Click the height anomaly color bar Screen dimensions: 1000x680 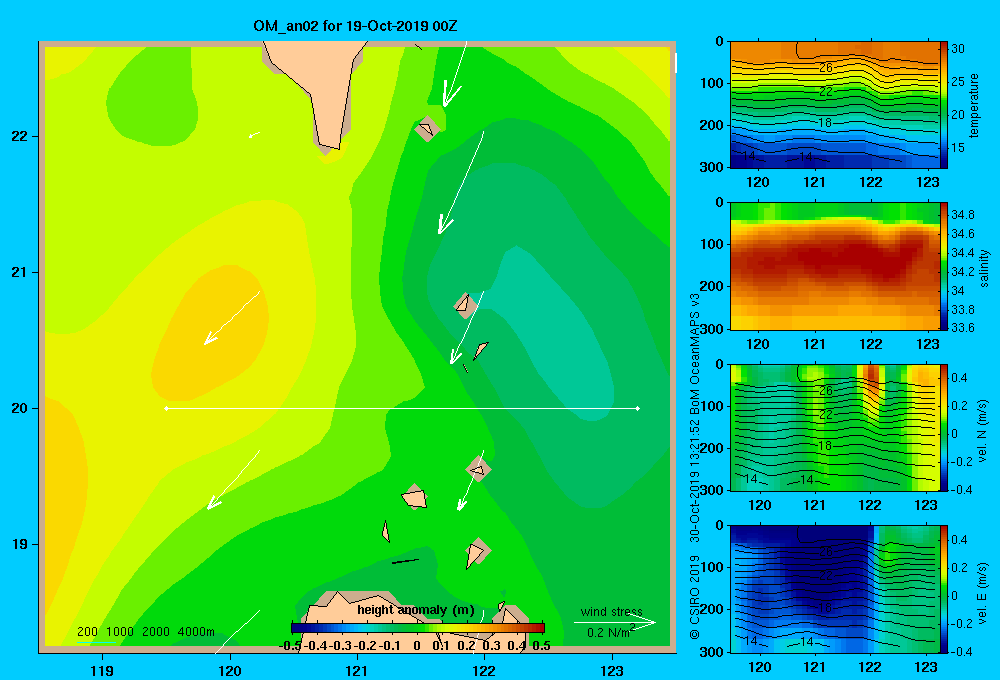point(418,628)
